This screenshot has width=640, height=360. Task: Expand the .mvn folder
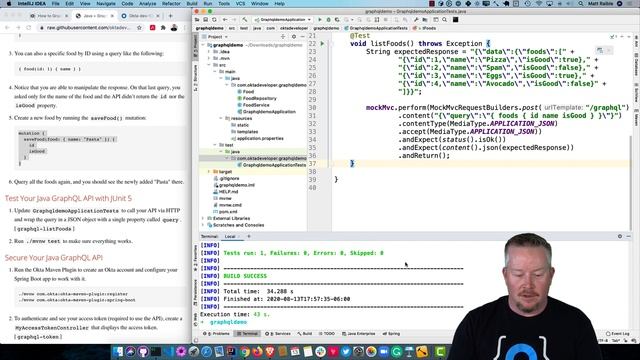pos(209,58)
